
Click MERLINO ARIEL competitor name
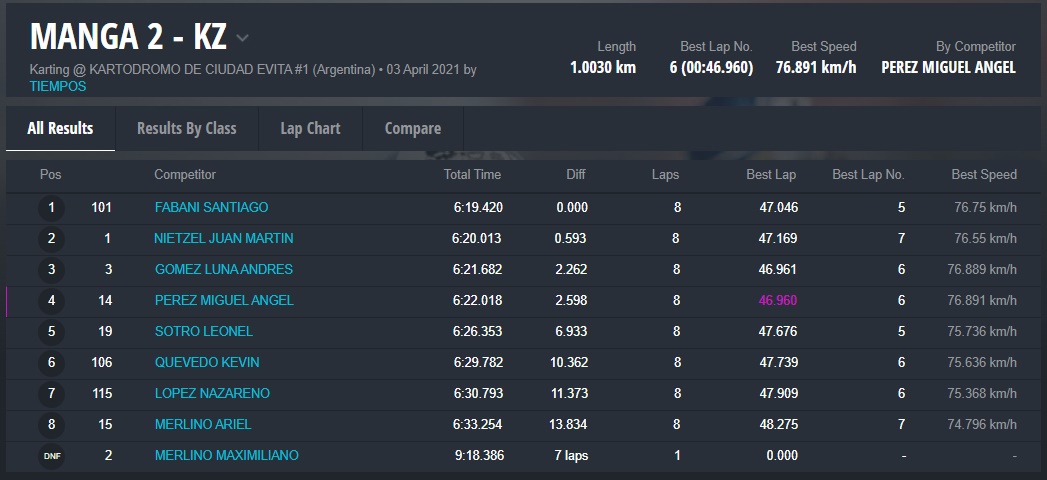tap(203, 424)
